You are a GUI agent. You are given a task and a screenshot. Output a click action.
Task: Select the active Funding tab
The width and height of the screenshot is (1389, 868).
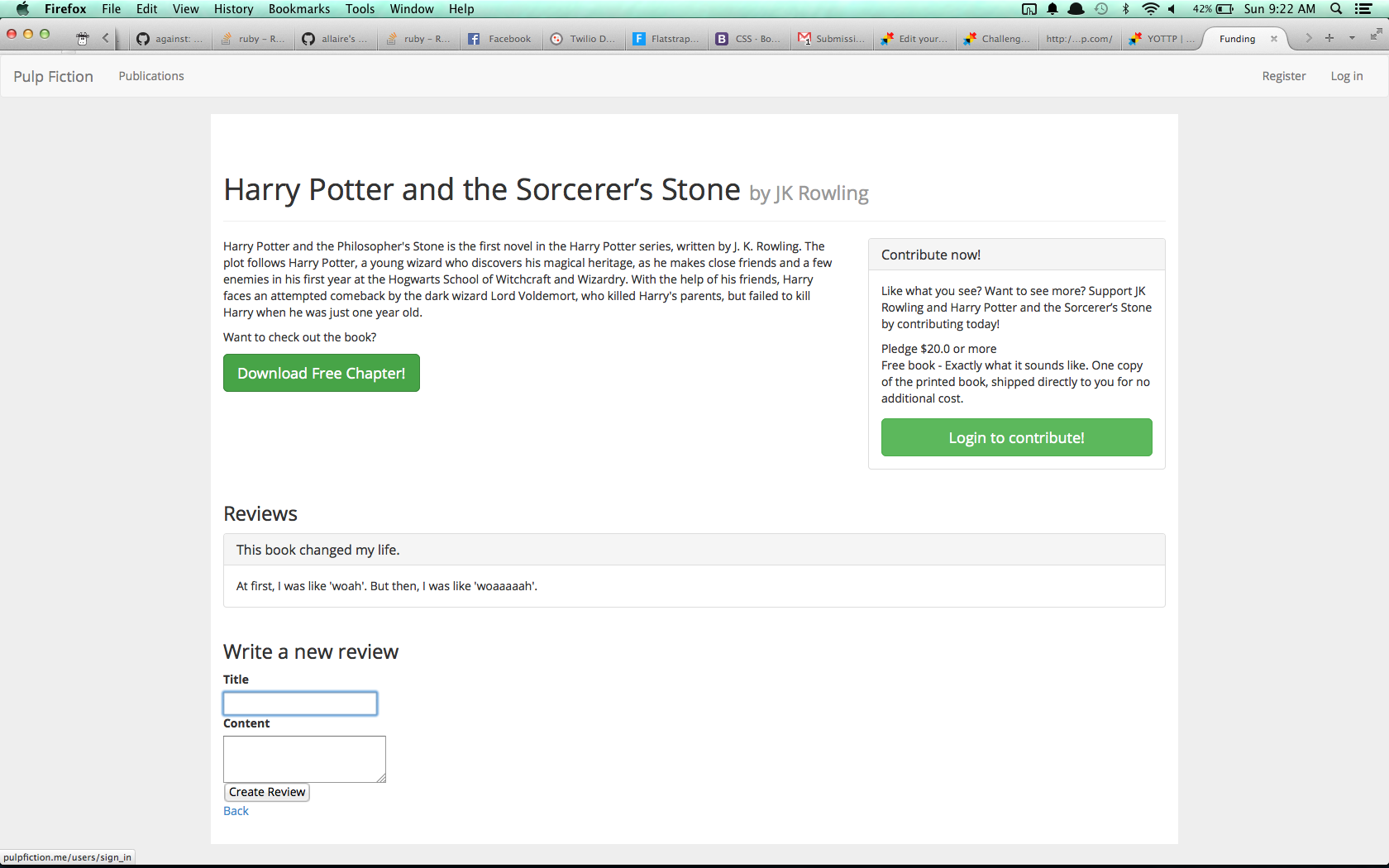tap(1237, 39)
